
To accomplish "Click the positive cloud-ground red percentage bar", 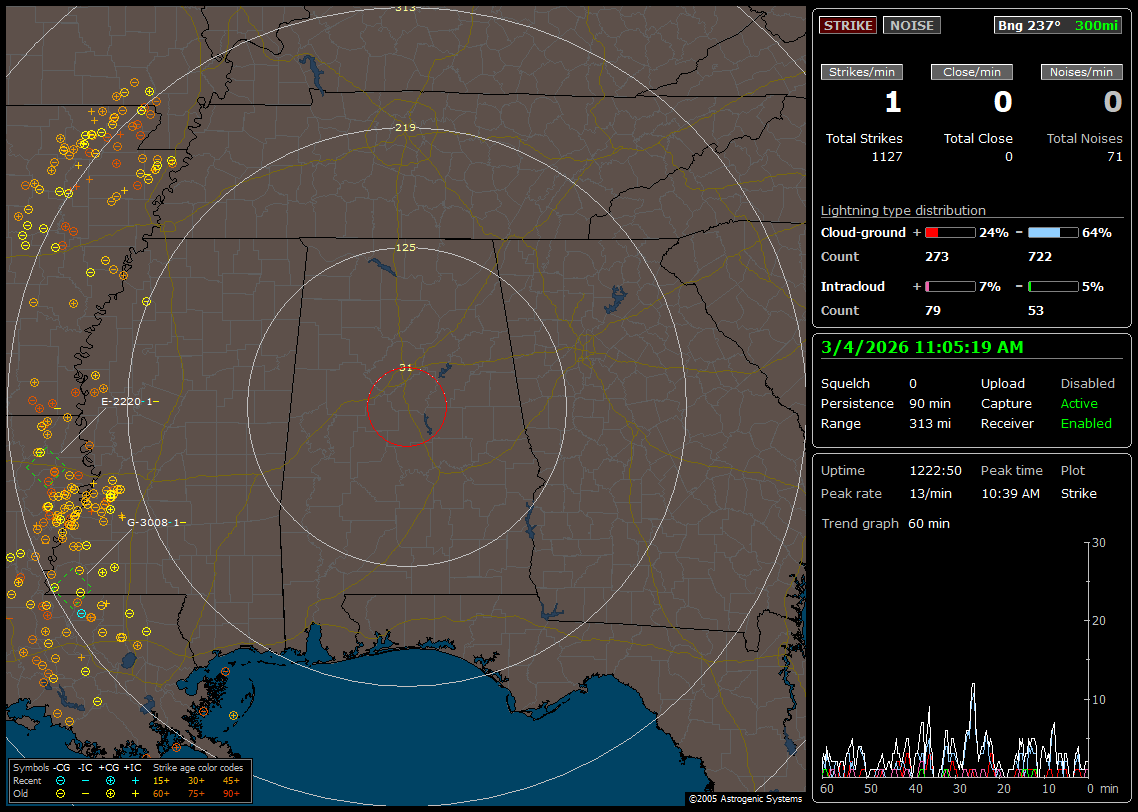I will [949, 233].
